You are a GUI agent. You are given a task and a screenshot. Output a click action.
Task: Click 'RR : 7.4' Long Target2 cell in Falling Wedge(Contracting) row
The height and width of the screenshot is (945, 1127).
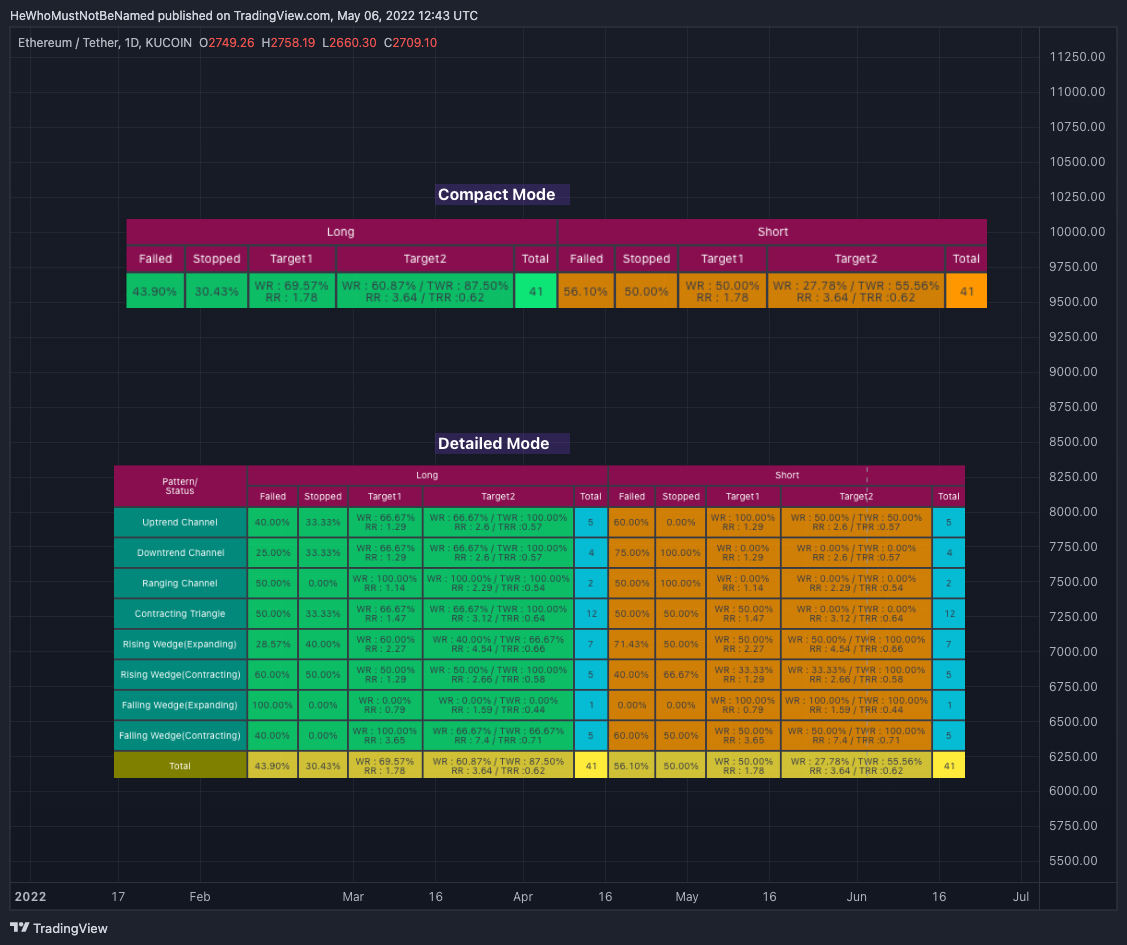pyautogui.click(x=498, y=736)
